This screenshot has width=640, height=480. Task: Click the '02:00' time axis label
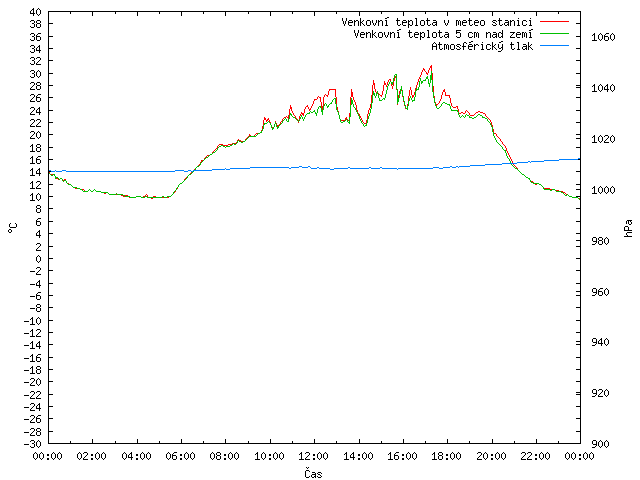pos(92,456)
